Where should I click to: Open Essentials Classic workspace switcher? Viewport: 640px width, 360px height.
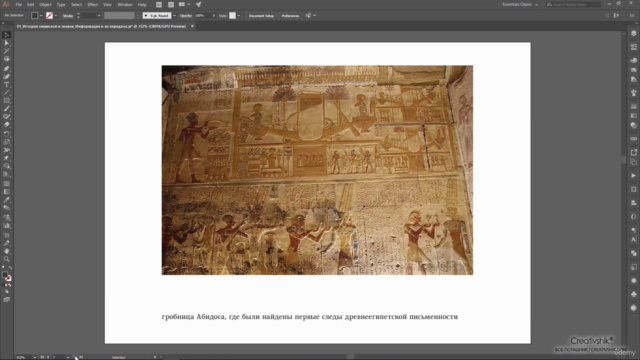[x=520, y=4]
